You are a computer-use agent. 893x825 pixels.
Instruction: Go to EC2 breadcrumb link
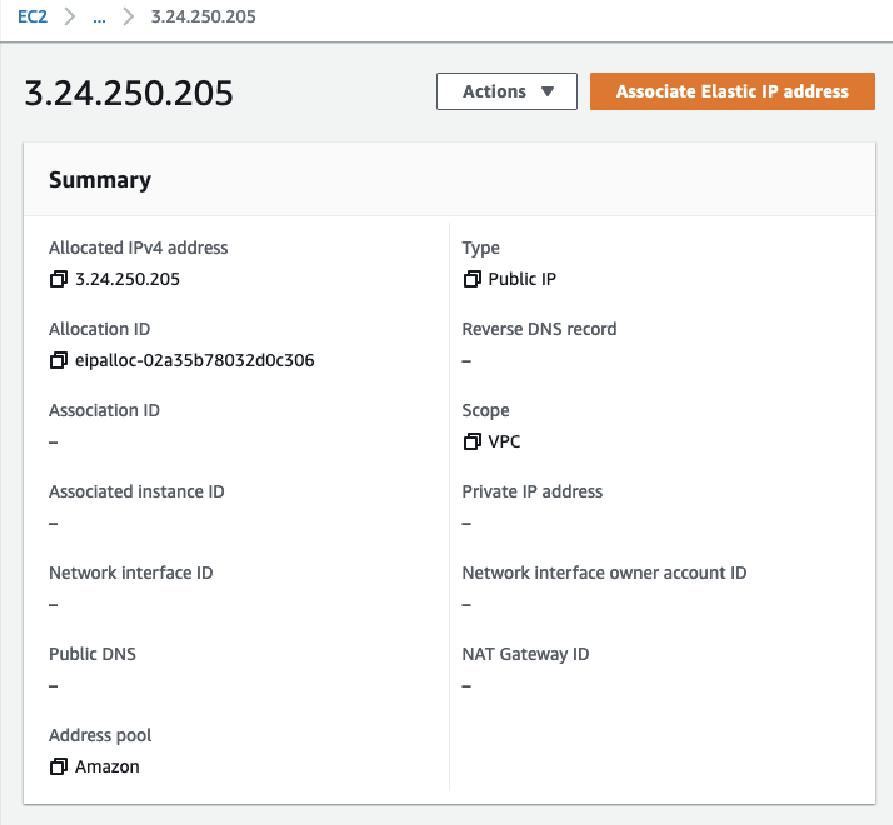tap(32, 17)
